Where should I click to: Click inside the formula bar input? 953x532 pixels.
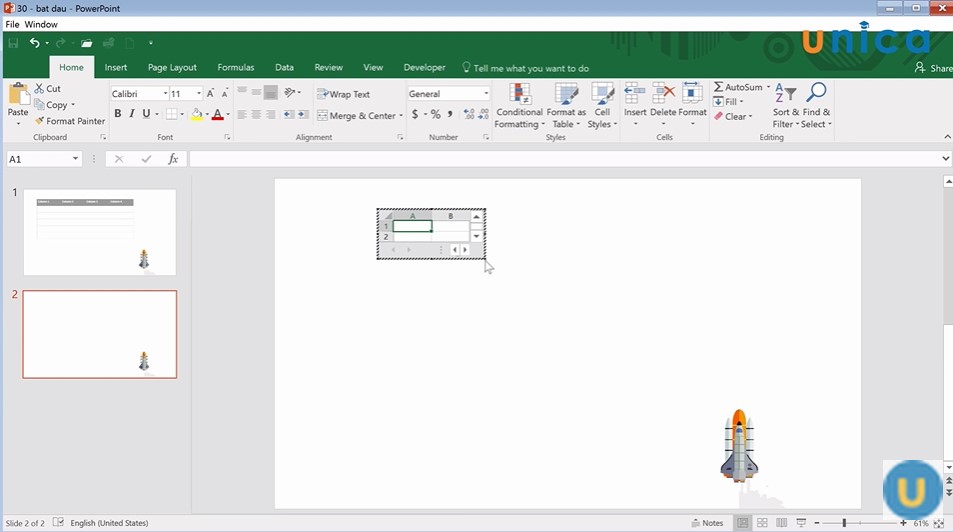565,159
